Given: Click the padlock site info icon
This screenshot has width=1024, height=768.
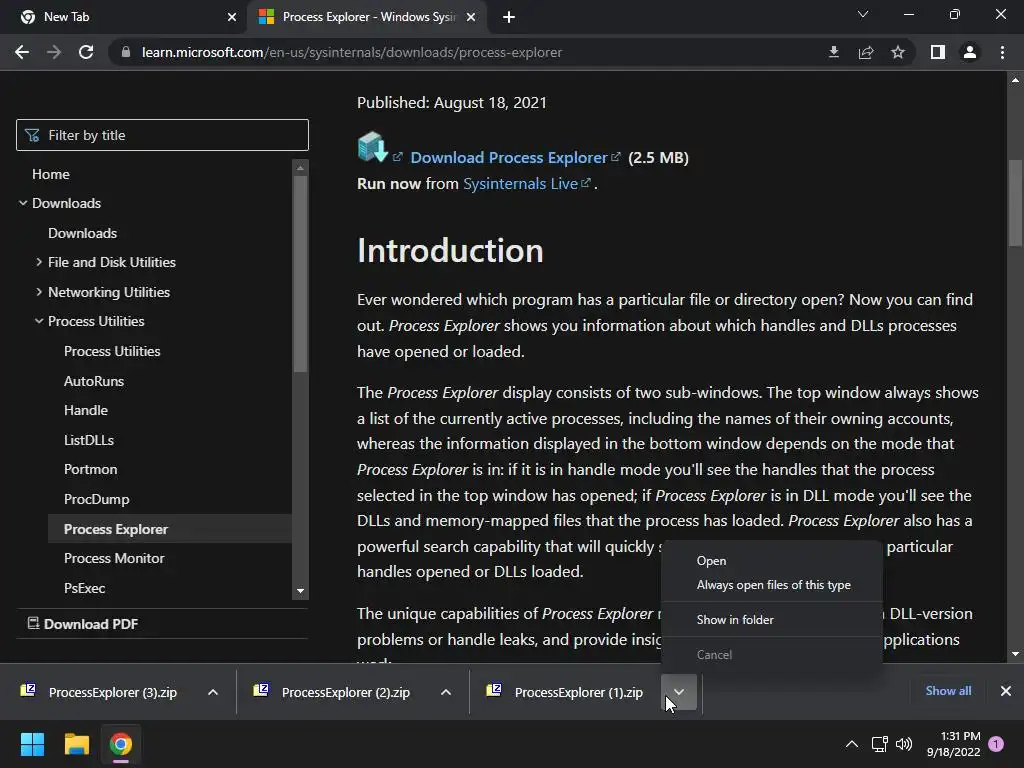Looking at the screenshot, I should tap(126, 52).
